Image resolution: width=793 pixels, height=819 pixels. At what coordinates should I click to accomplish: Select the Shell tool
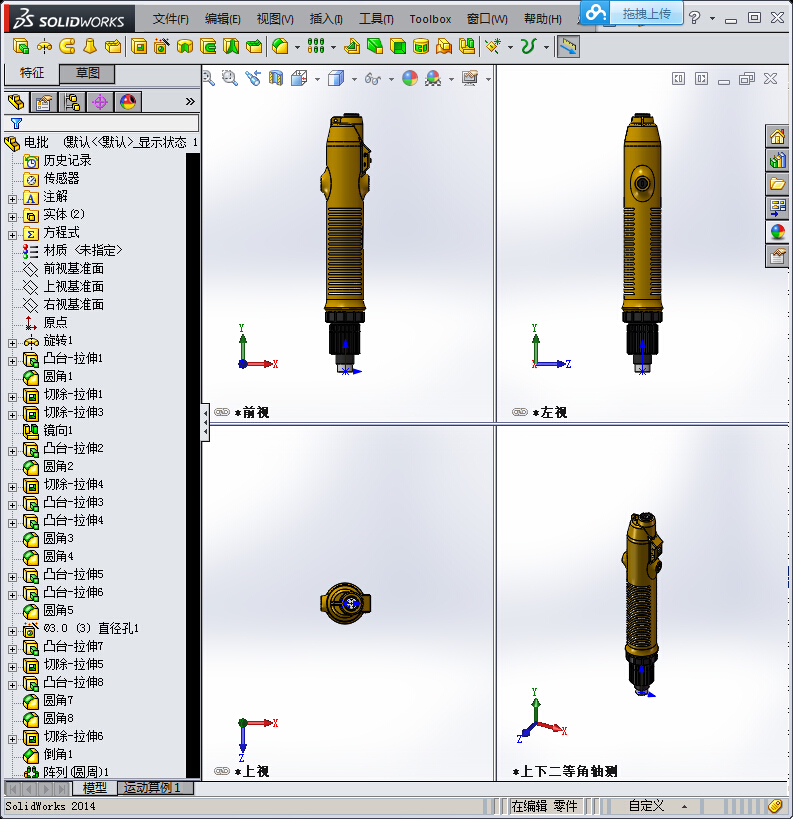click(x=398, y=46)
